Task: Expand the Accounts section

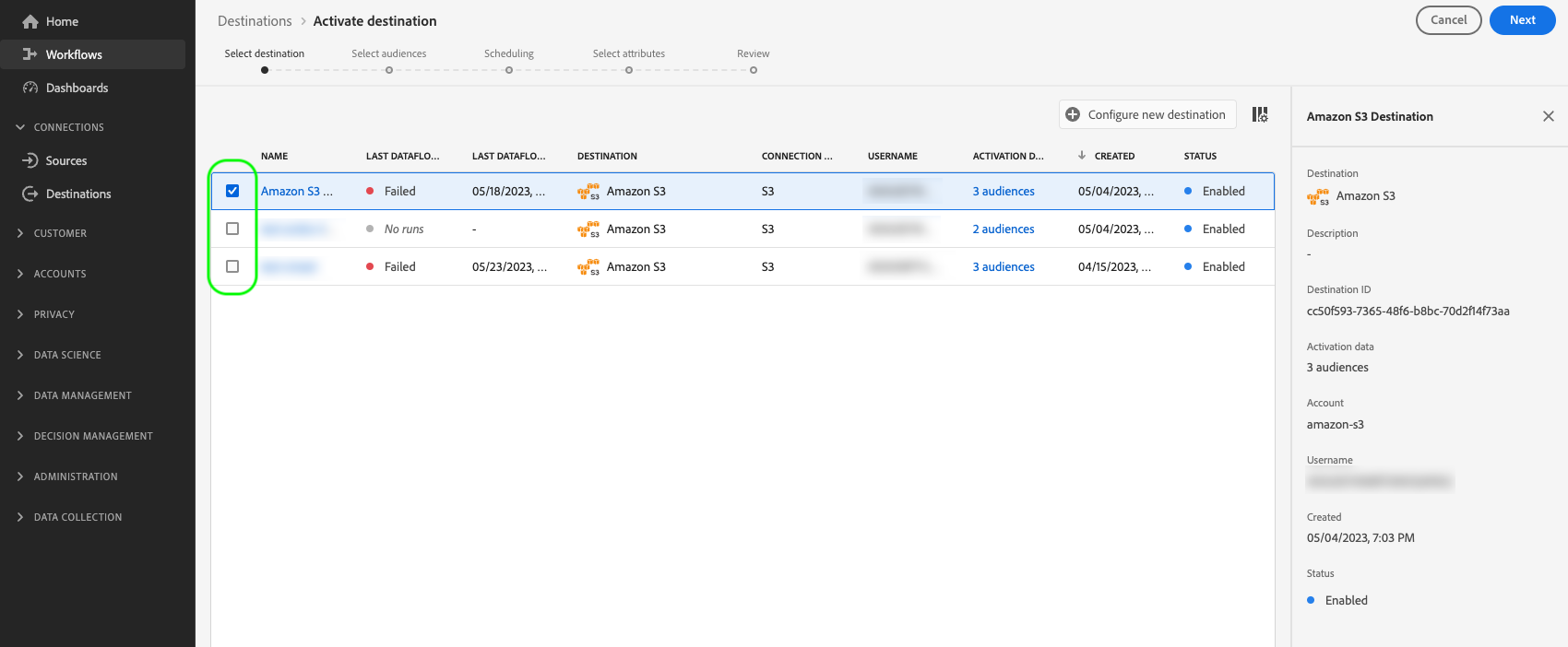Action: click(20, 274)
